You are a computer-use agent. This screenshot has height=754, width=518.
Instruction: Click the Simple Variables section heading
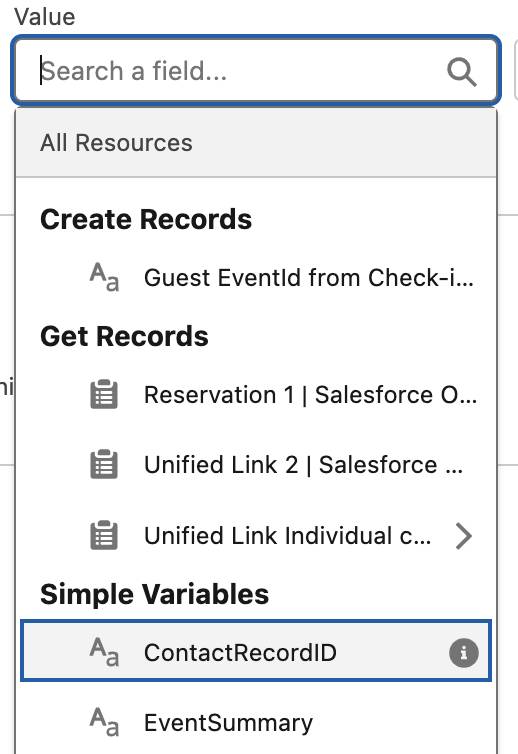(x=154, y=594)
